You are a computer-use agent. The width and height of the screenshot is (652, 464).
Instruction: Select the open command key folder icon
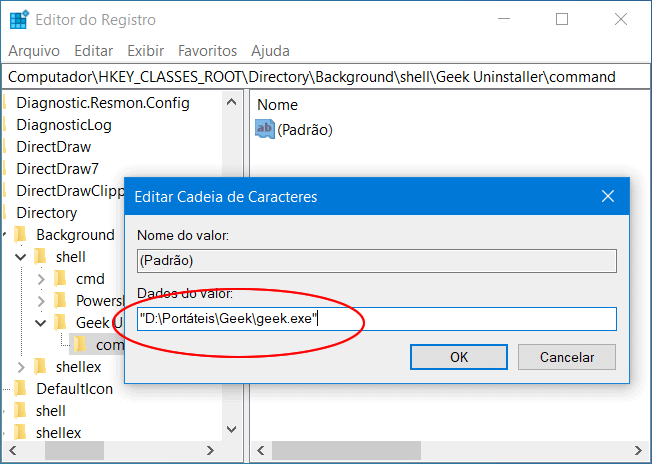(x=81, y=345)
